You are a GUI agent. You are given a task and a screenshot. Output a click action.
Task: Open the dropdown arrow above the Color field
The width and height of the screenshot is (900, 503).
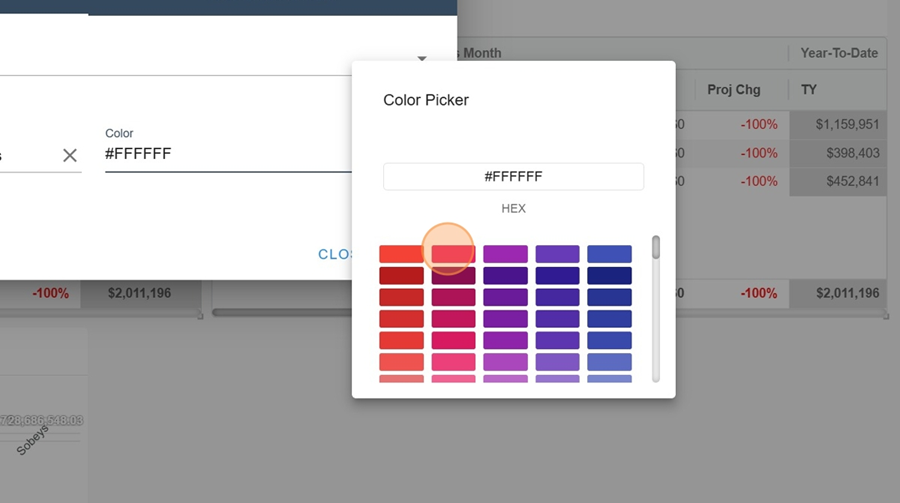click(x=422, y=59)
